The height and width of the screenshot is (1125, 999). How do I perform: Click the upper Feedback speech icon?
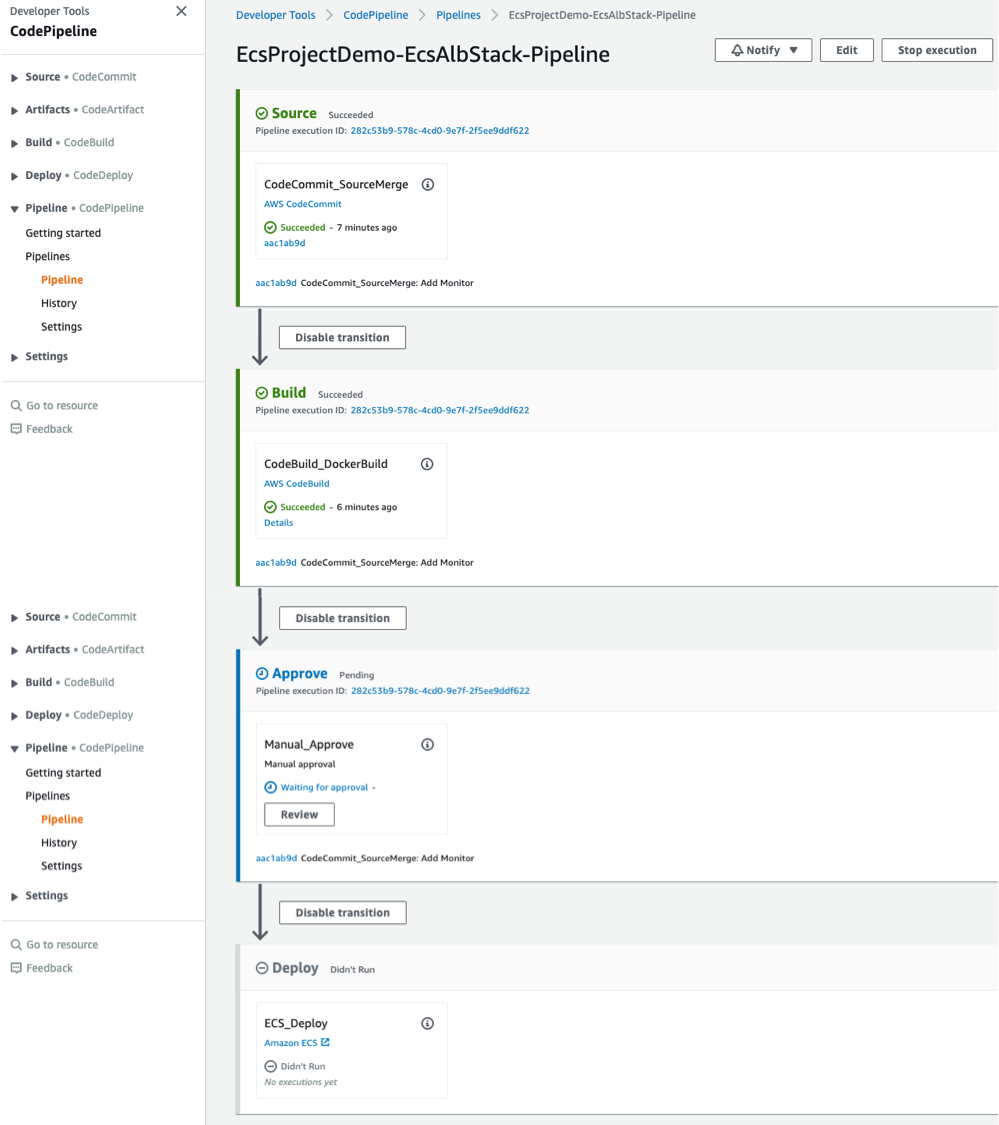16,429
